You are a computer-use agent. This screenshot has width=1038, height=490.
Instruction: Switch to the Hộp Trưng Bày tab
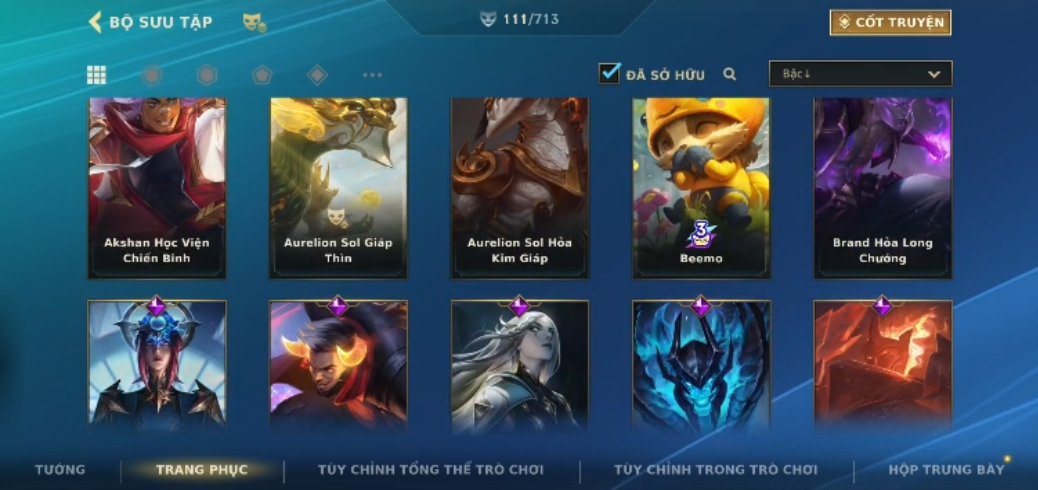(x=947, y=470)
